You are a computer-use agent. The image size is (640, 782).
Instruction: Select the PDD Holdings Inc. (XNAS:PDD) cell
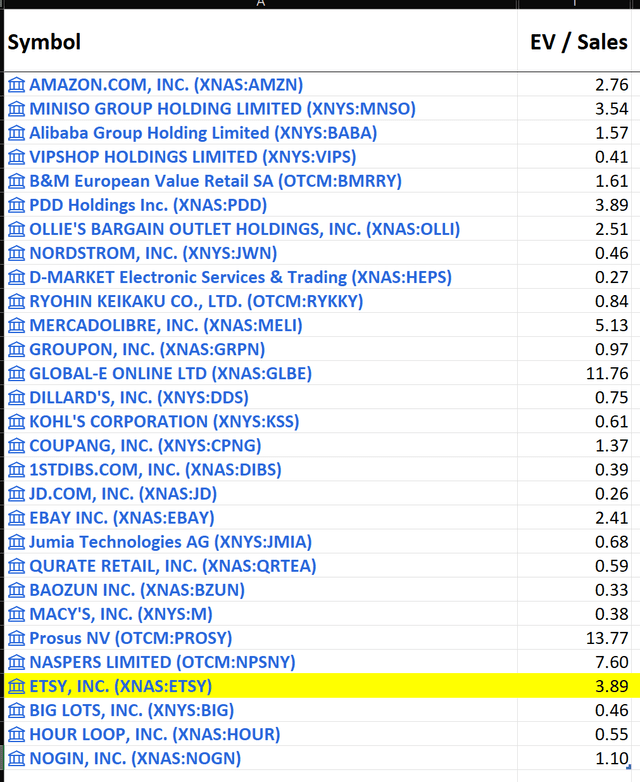[x=261, y=205]
